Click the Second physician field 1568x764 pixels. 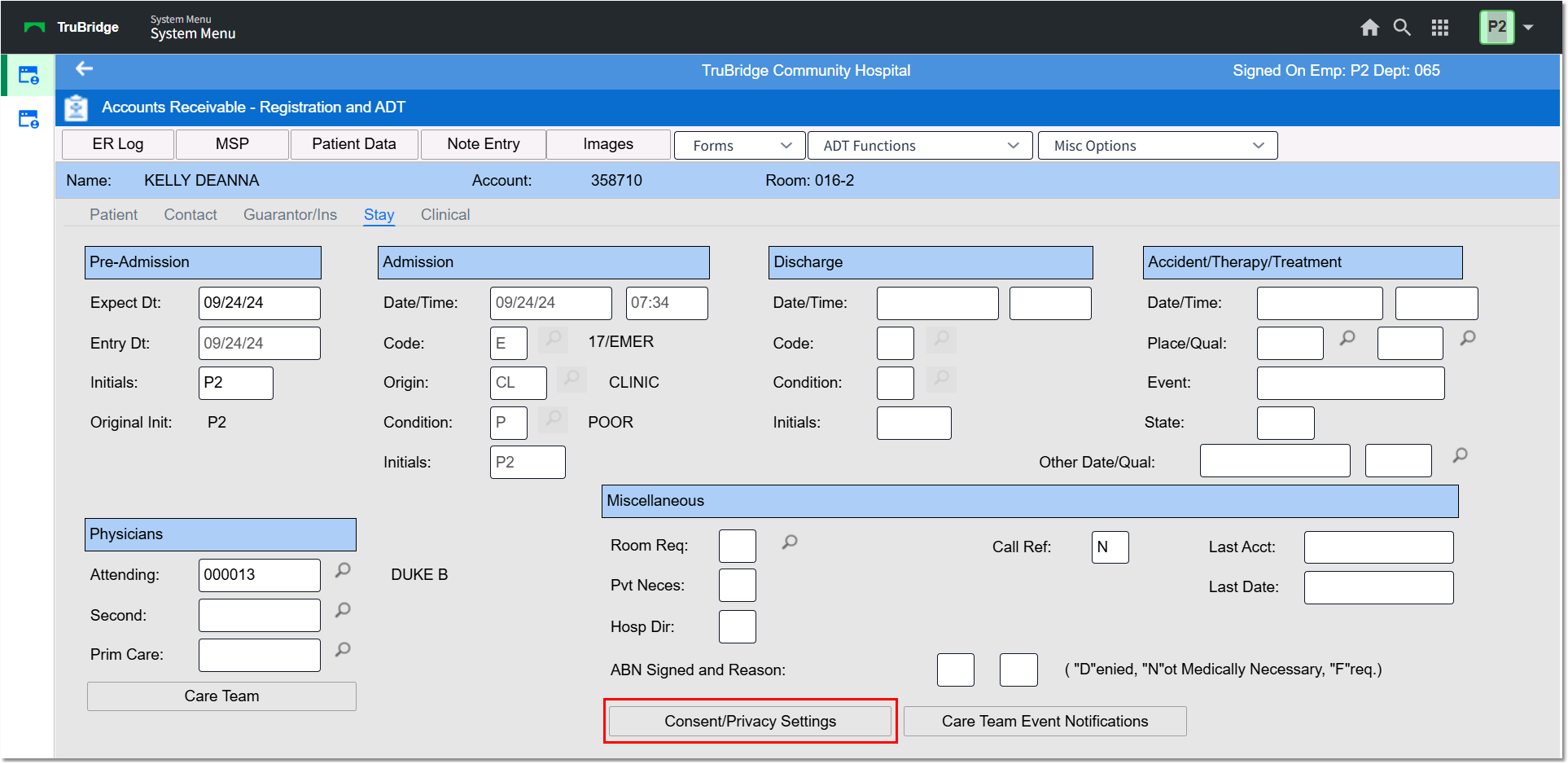coord(259,615)
